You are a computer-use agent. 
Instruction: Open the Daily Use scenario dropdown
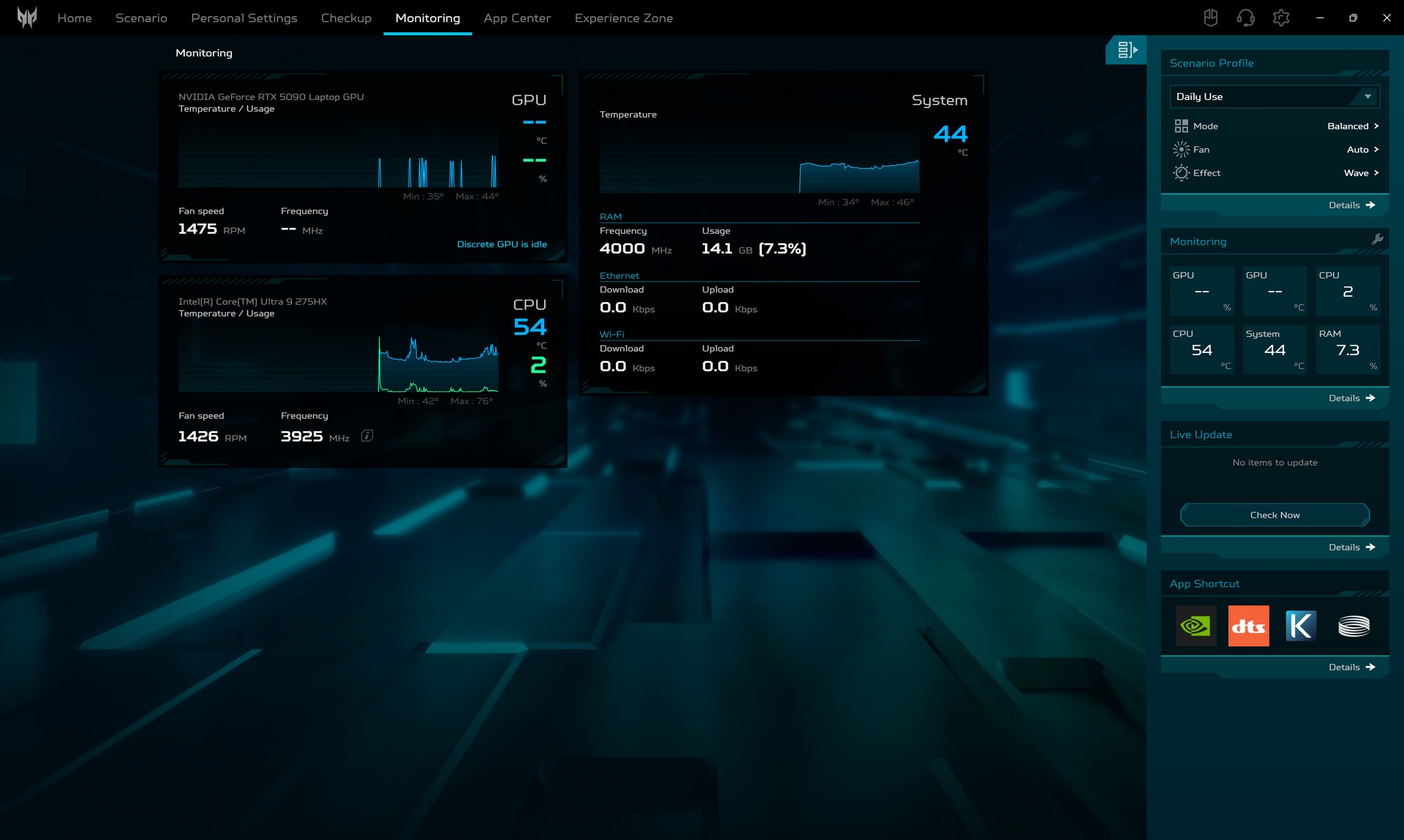point(1274,97)
